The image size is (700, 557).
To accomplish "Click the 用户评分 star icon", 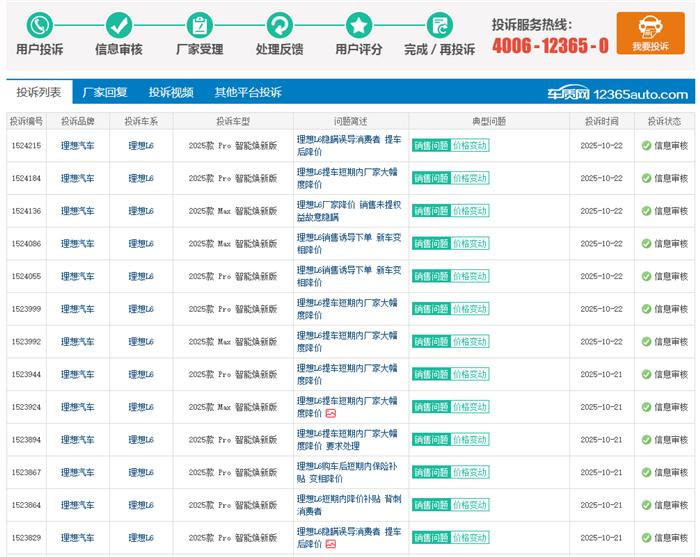I will (358, 25).
